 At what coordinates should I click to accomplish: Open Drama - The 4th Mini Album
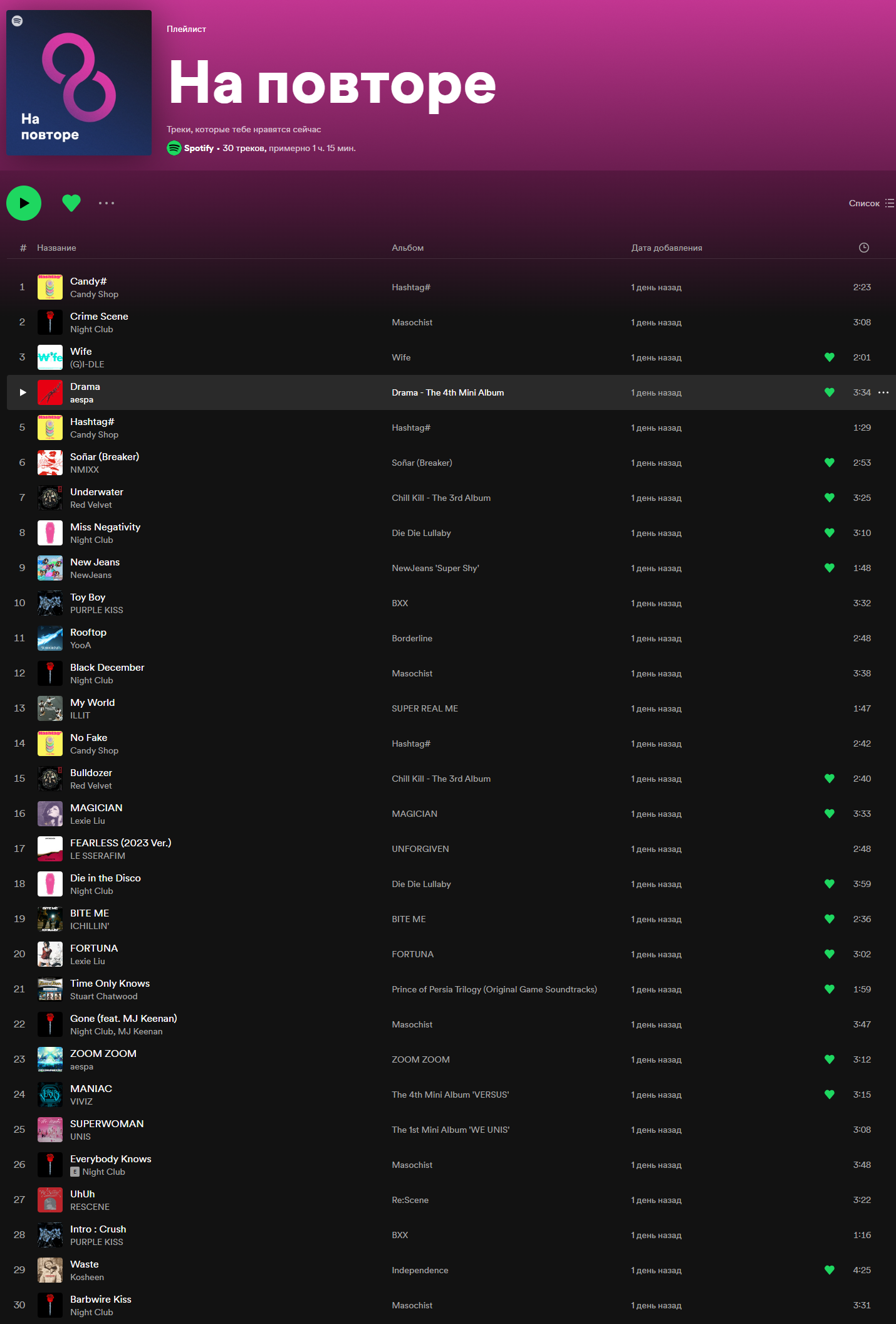448,392
